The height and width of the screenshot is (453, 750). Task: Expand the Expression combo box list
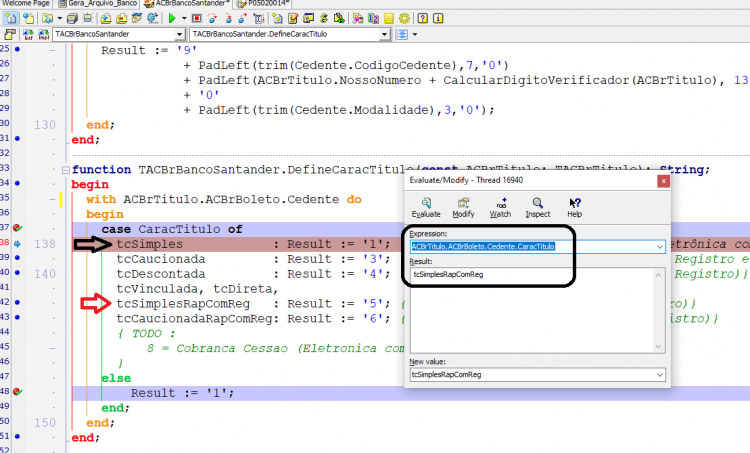[x=660, y=247]
